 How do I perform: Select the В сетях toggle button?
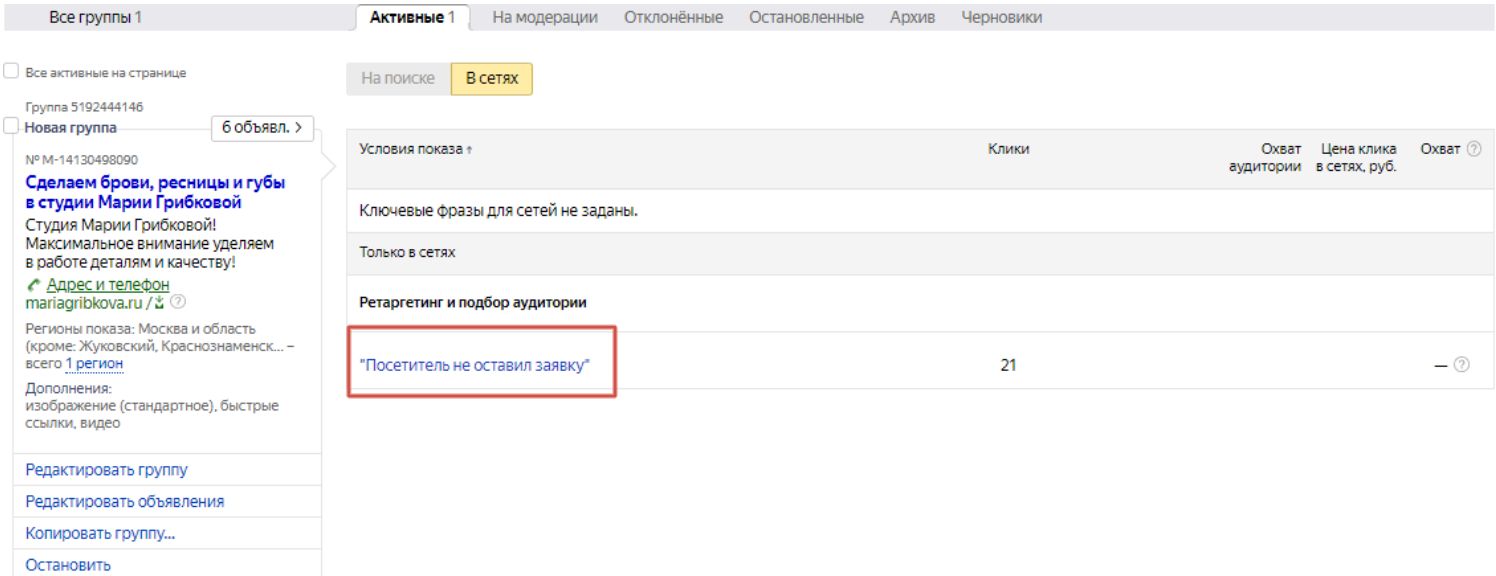pos(492,78)
